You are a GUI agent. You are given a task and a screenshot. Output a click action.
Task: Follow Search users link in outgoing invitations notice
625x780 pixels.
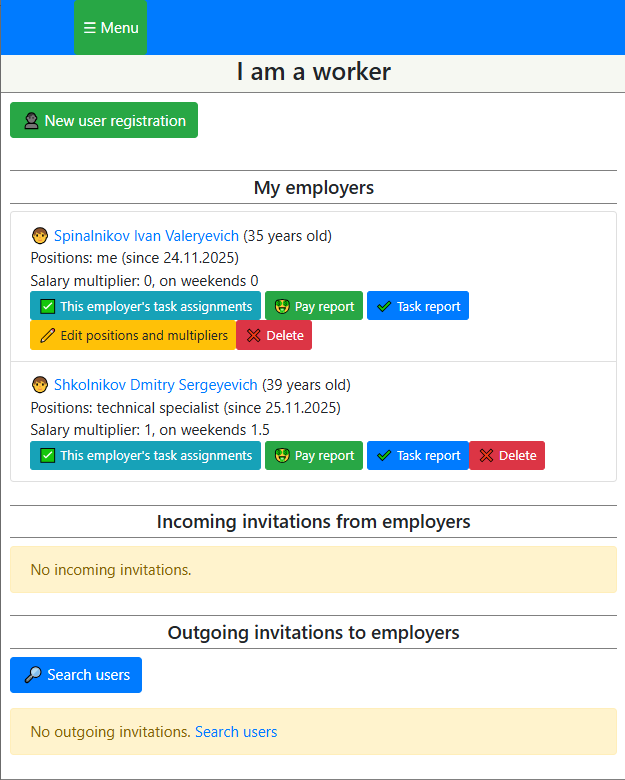pos(236,732)
